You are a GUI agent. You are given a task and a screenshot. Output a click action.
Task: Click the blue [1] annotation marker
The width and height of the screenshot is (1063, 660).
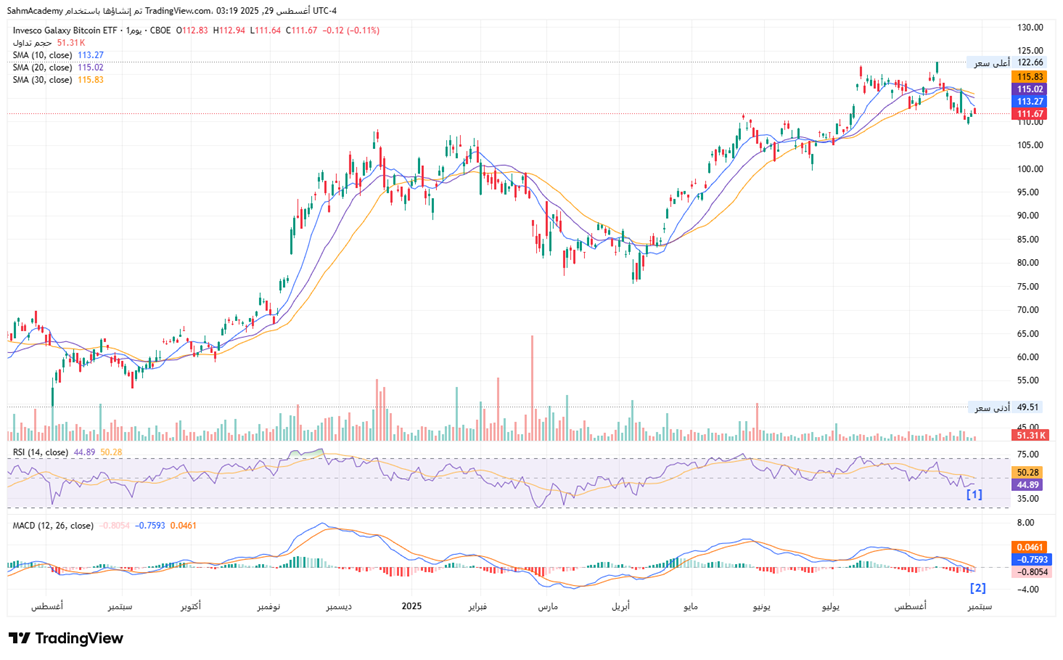(x=973, y=494)
